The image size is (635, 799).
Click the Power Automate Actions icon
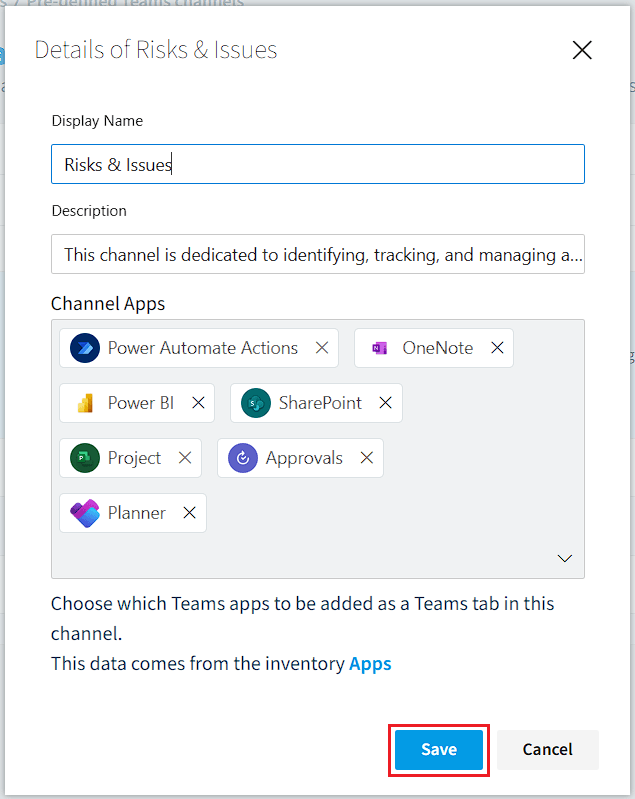click(85, 348)
